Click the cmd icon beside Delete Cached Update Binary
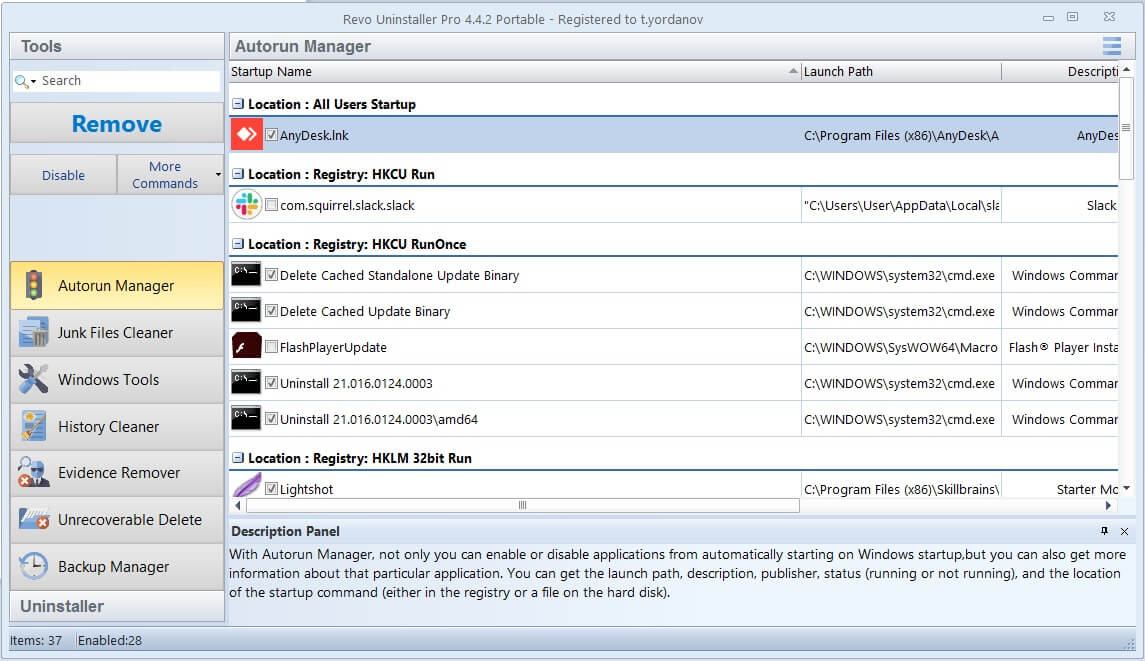The height and width of the screenshot is (661, 1145). pyautogui.click(x=246, y=310)
